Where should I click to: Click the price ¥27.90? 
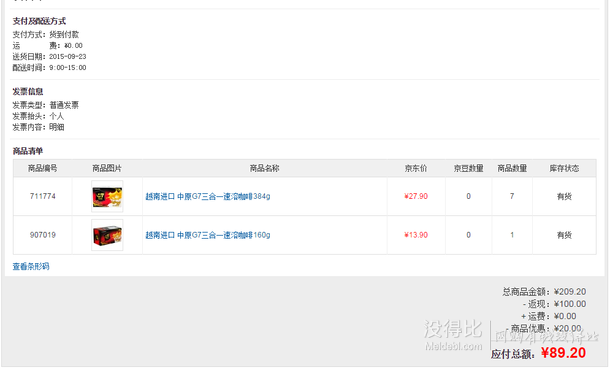coord(416,196)
